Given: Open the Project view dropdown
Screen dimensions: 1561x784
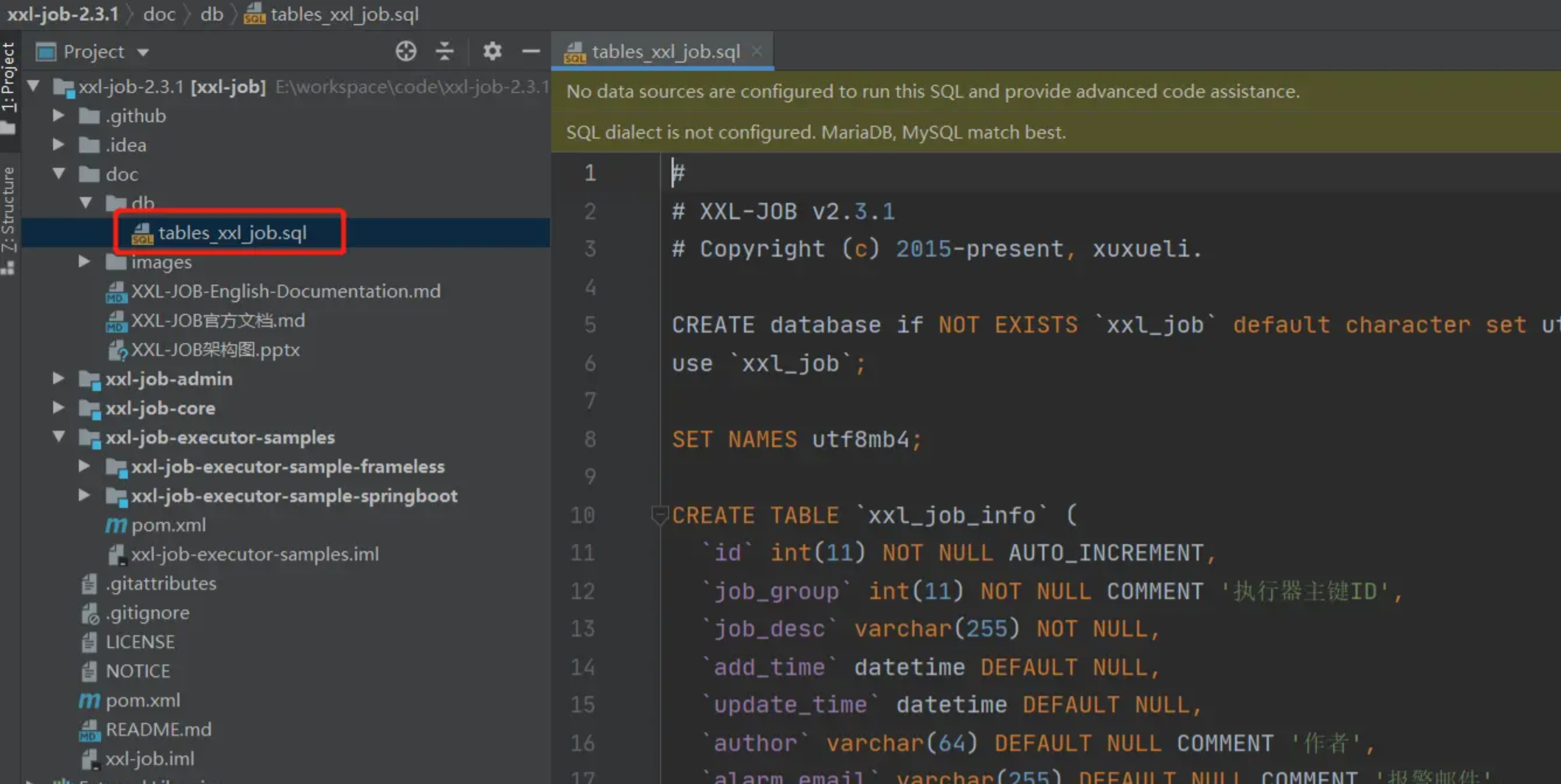Looking at the screenshot, I should click(x=143, y=52).
